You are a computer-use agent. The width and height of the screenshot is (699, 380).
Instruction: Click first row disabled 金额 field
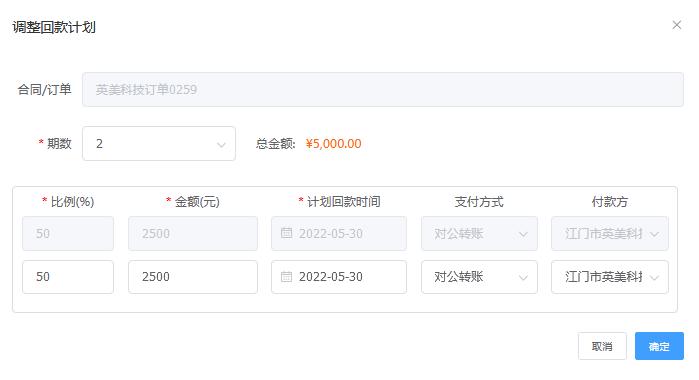[193, 233]
